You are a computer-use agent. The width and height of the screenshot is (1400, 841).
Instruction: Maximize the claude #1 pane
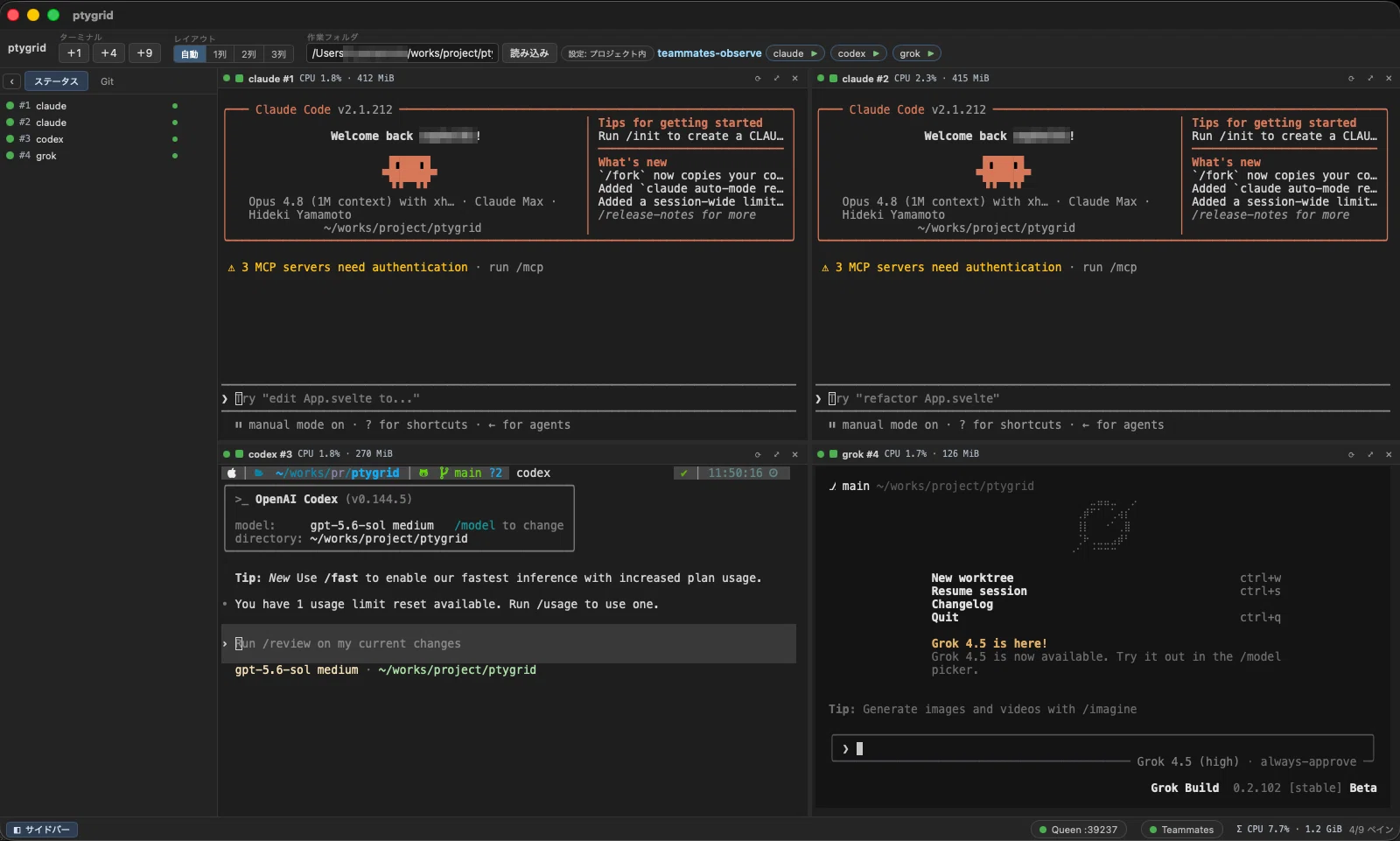776,78
